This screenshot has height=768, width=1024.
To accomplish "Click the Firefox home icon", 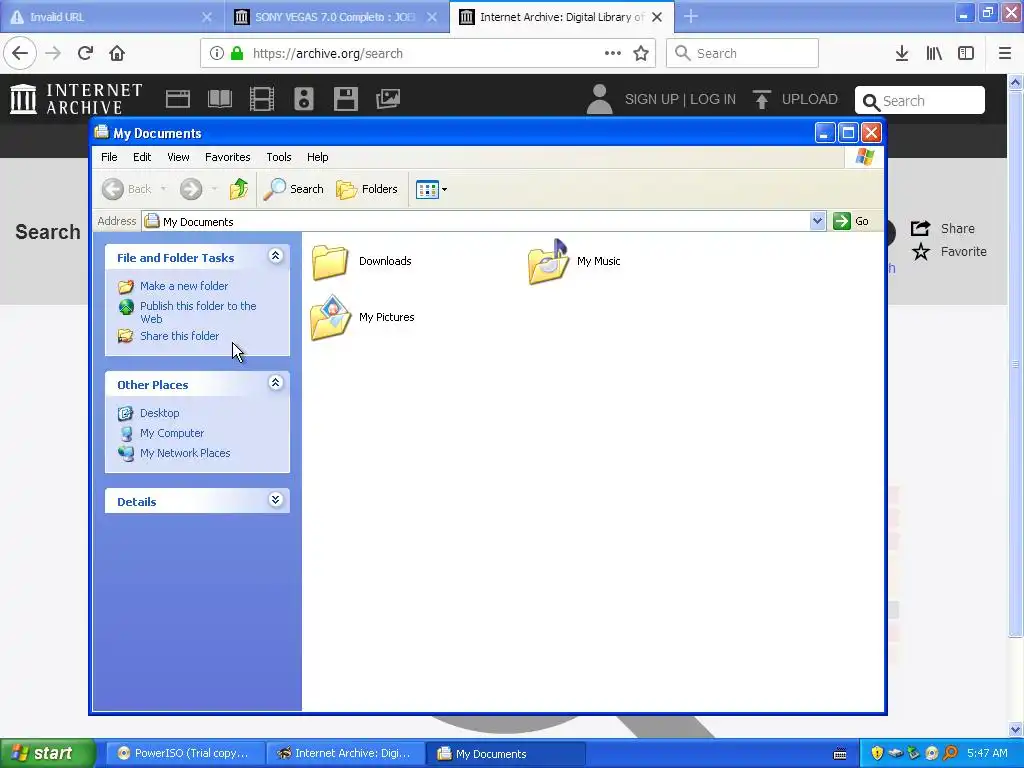I will [x=117, y=53].
